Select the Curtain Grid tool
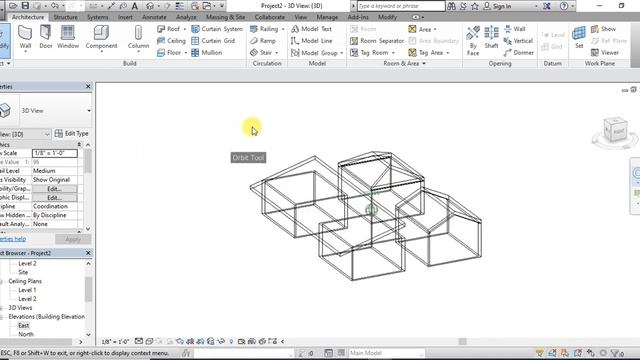The image size is (640, 360). (x=213, y=41)
